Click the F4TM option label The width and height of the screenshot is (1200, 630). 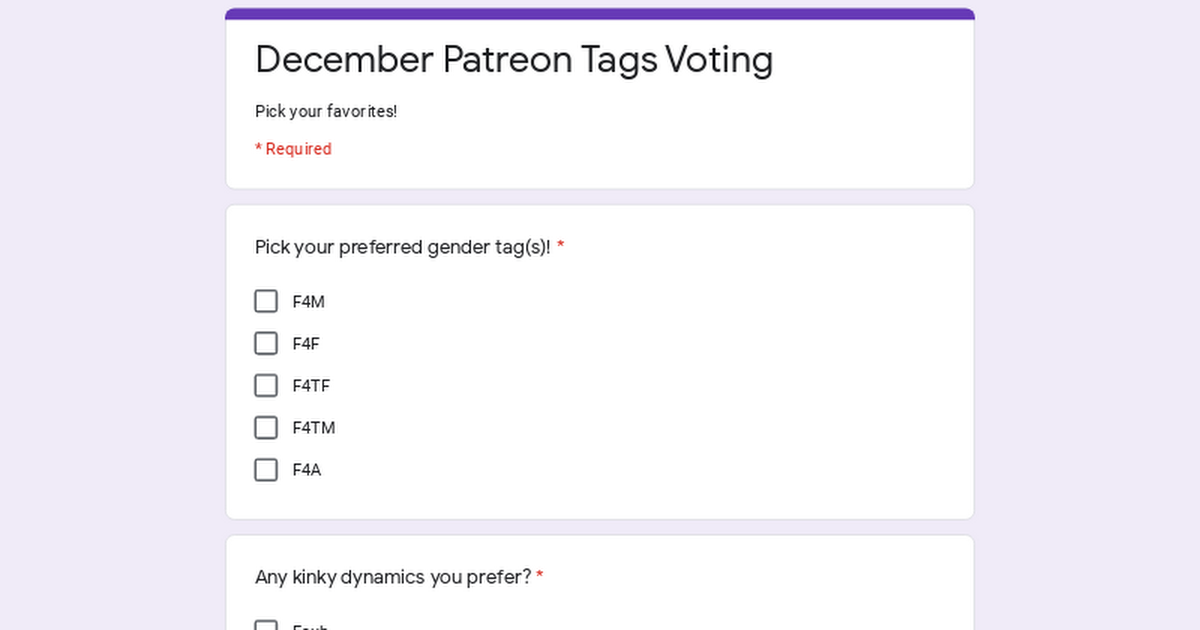click(x=314, y=428)
